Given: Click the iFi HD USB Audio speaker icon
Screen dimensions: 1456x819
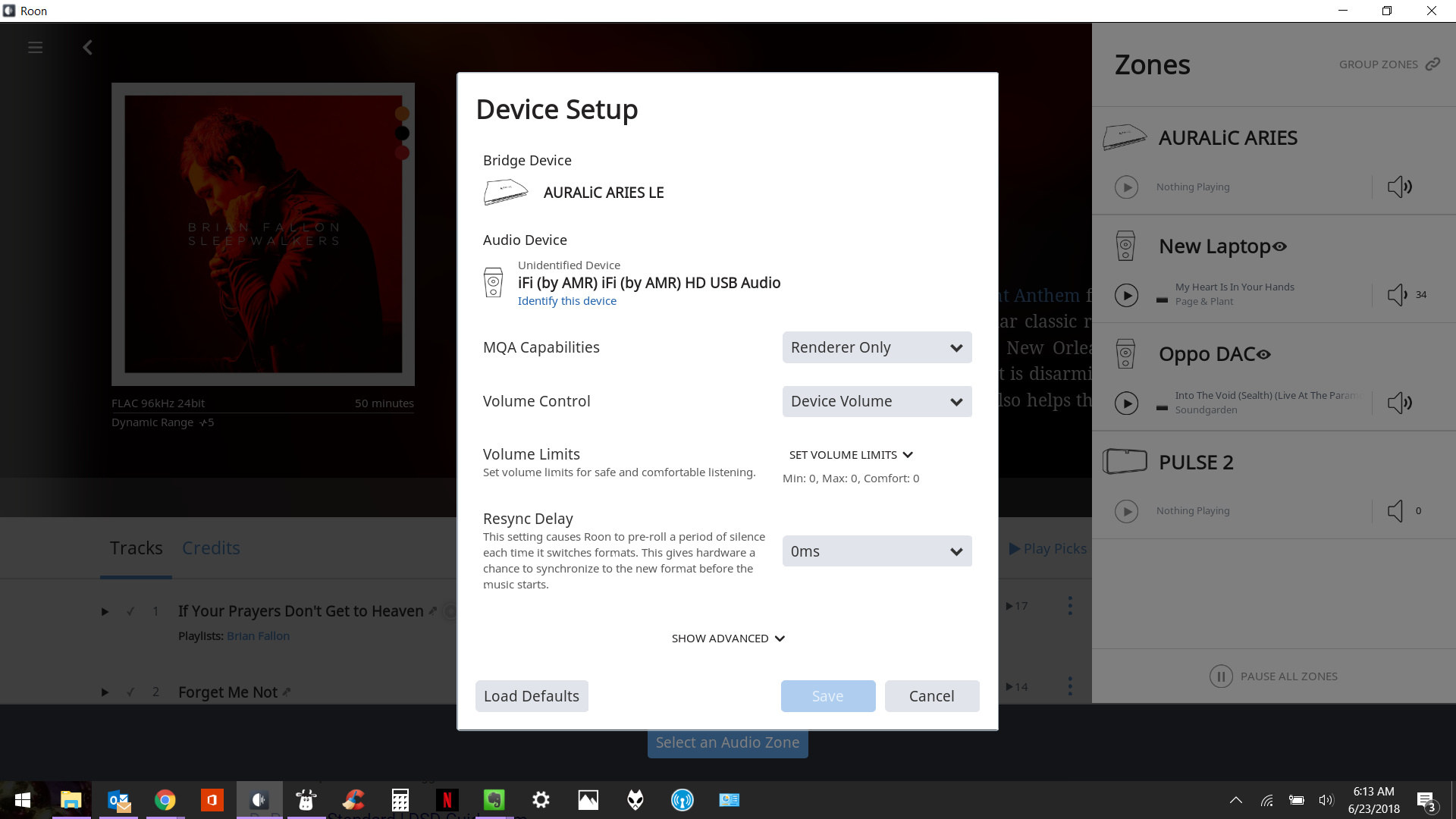Looking at the screenshot, I should point(493,282).
